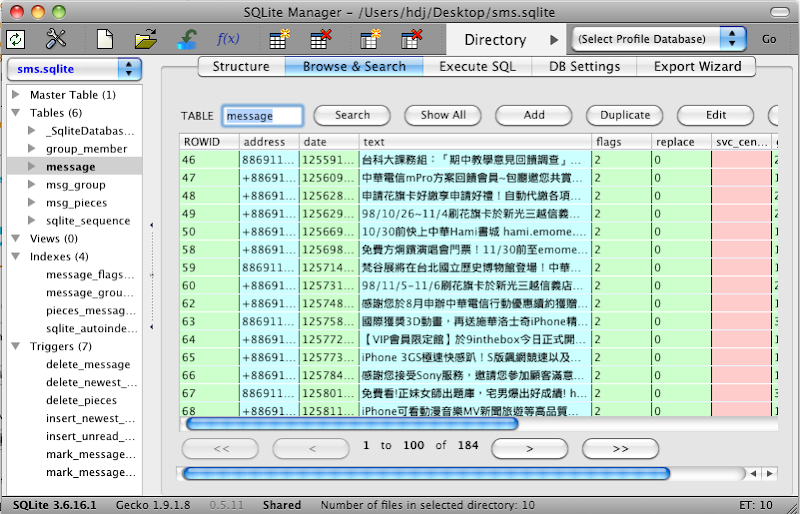Viewport: 800px width, 514px height.
Task: Click text cell starting "iPhone 3GS"
Action: [475, 357]
